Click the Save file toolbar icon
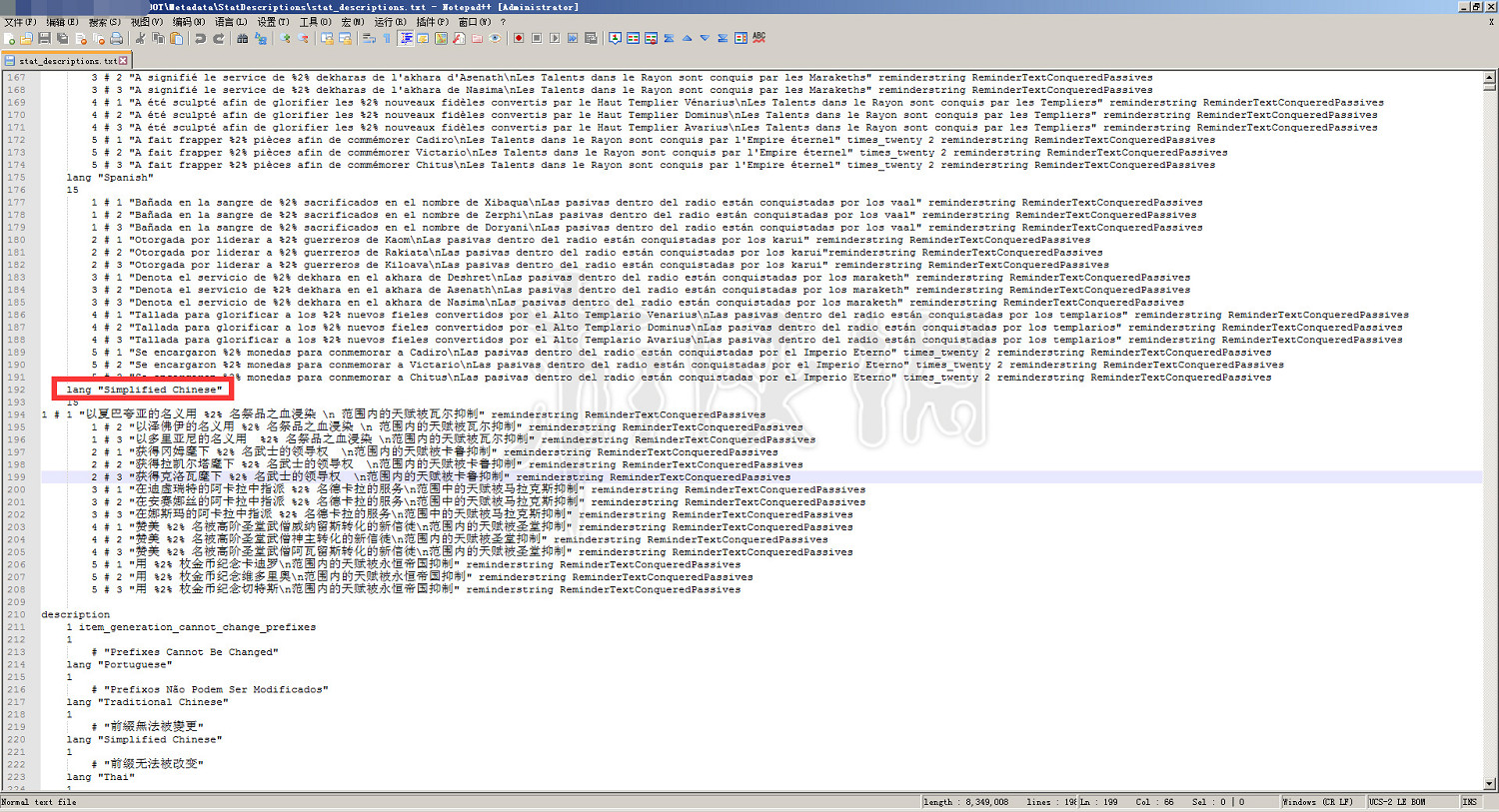This screenshot has height=812, width=1499. 44,39
